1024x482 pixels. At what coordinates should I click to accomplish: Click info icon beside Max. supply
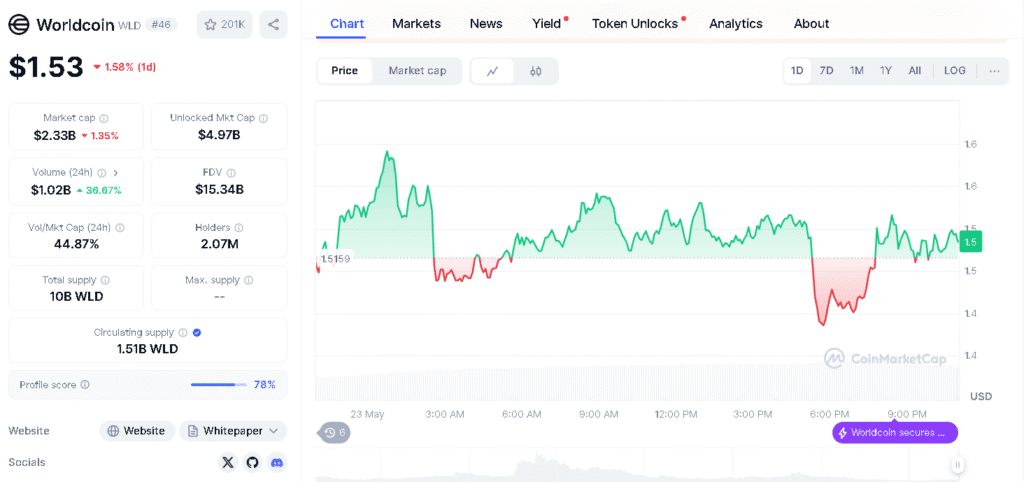(x=248, y=280)
